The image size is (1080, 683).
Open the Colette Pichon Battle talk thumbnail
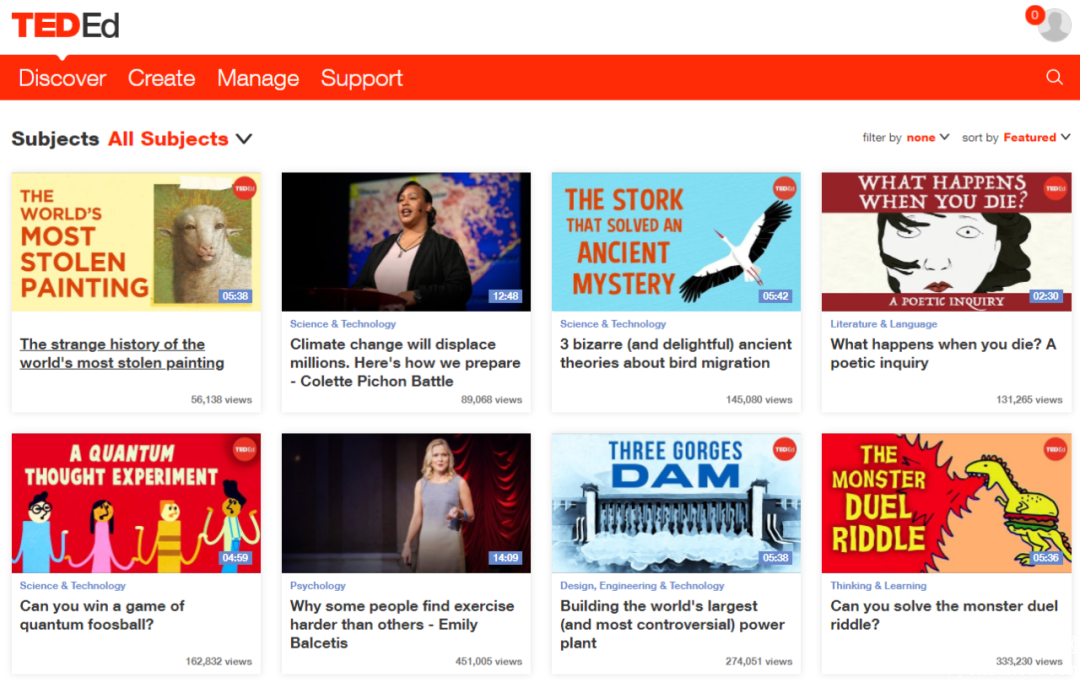[406, 242]
